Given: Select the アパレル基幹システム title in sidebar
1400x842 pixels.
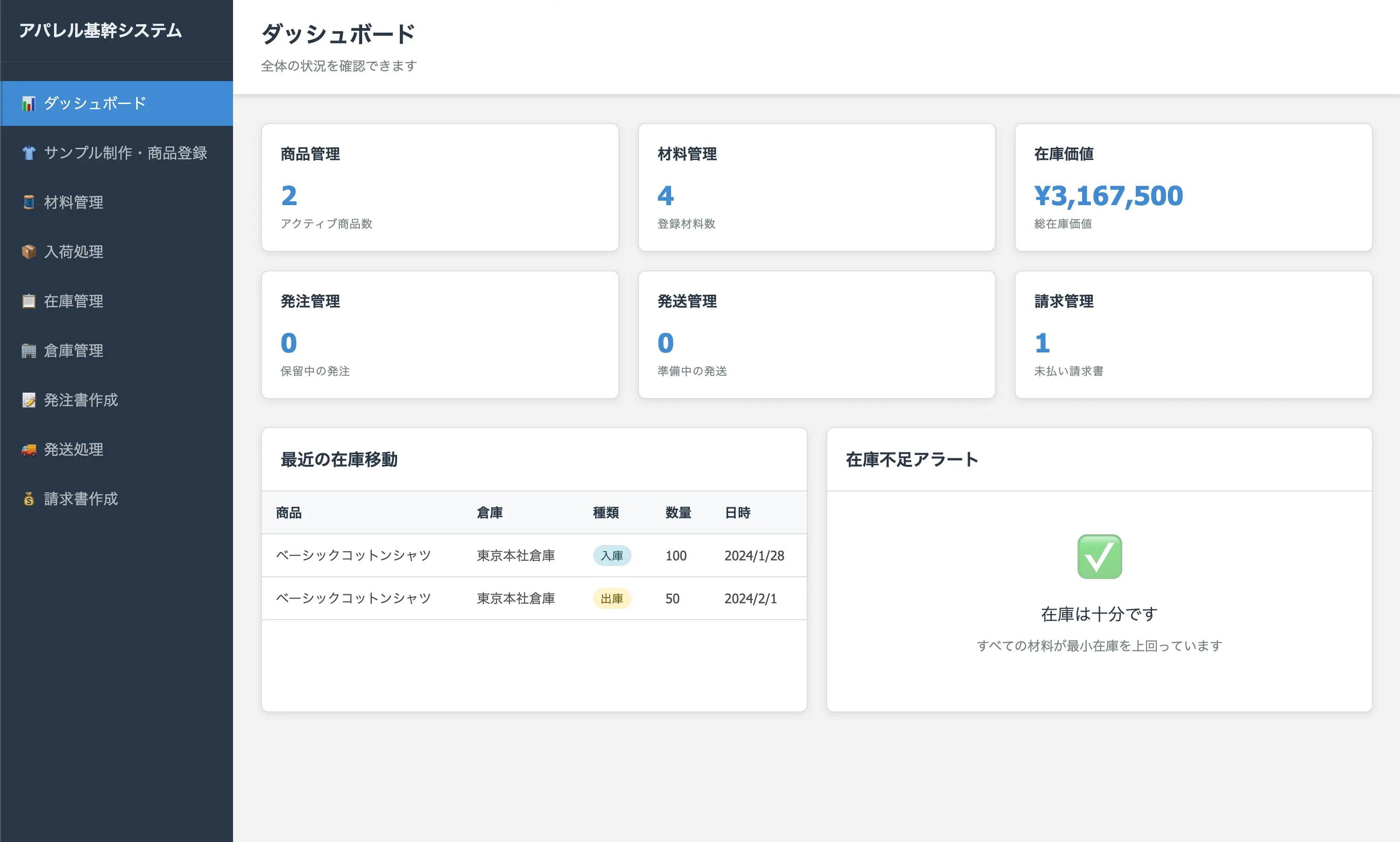Looking at the screenshot, I should [100, 31].
